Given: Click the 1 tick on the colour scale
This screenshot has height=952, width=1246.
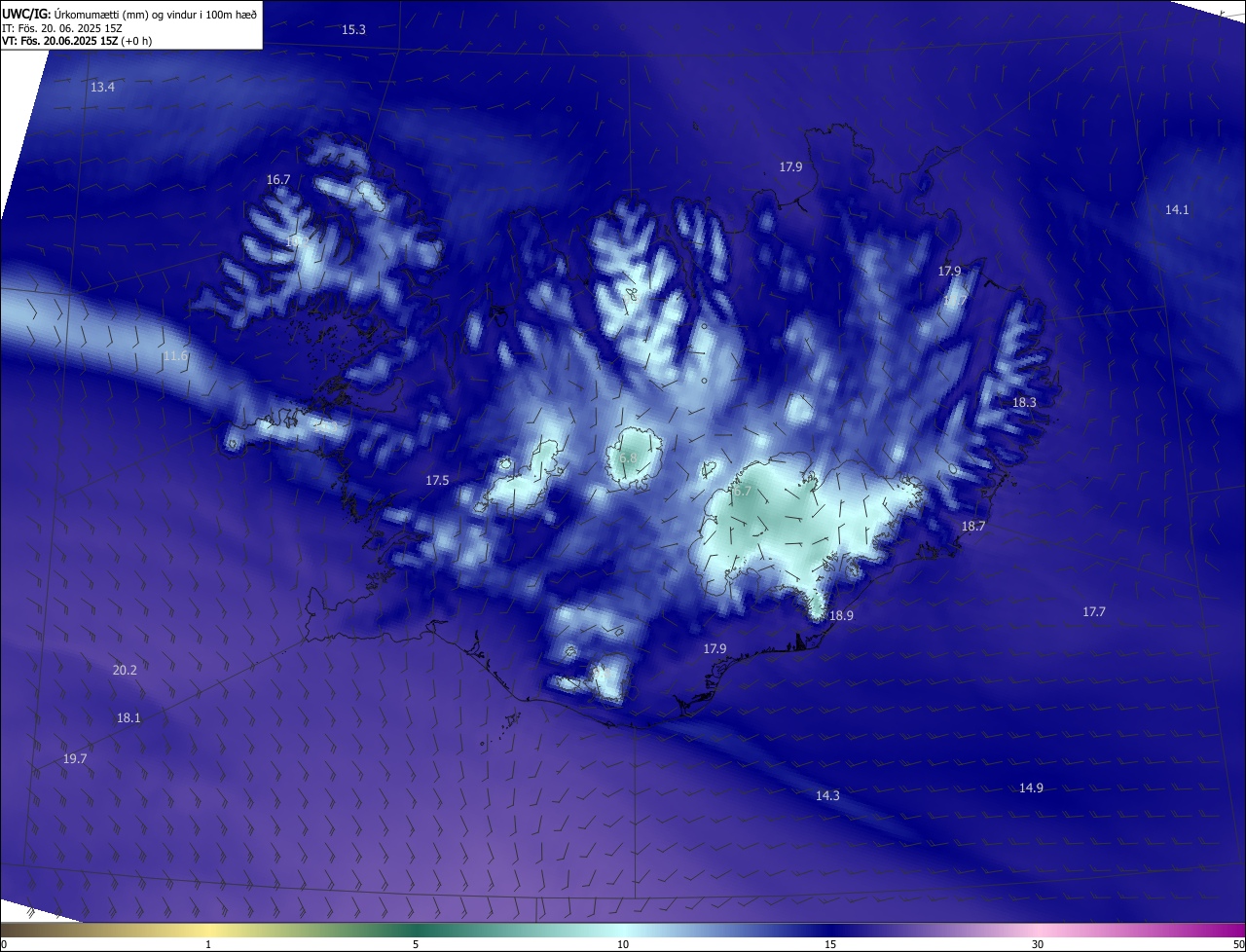Looking at the screenshot, I should [x=208, y=944].
